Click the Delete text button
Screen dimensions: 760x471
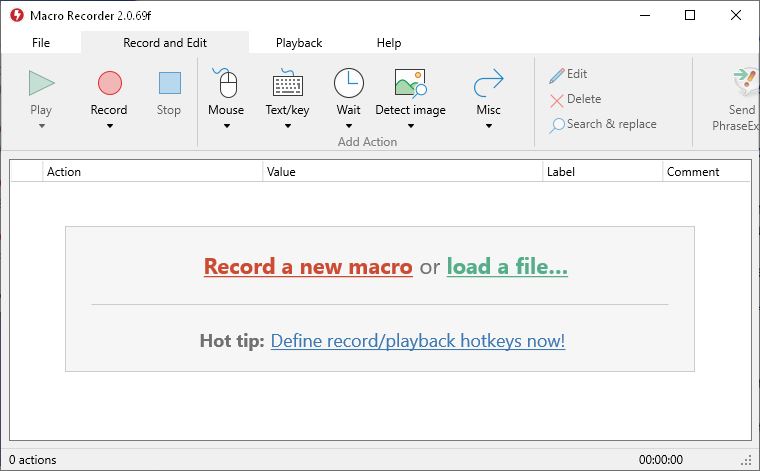coord(584,99)
